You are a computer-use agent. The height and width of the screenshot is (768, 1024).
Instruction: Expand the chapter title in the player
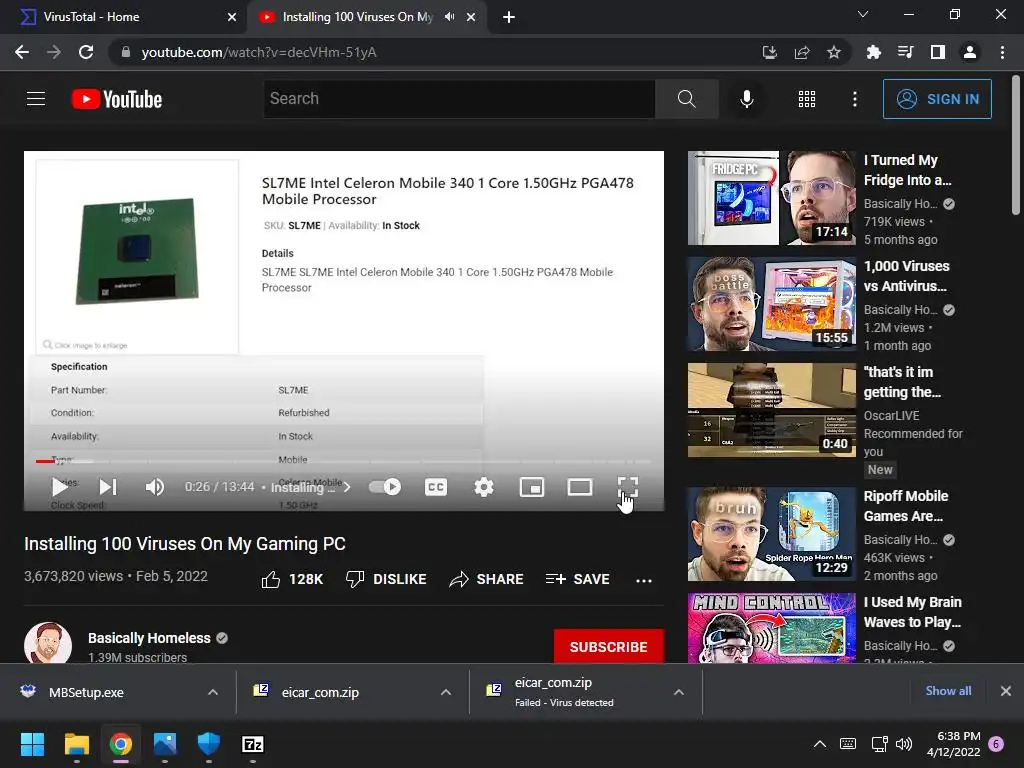pos(311,487)
